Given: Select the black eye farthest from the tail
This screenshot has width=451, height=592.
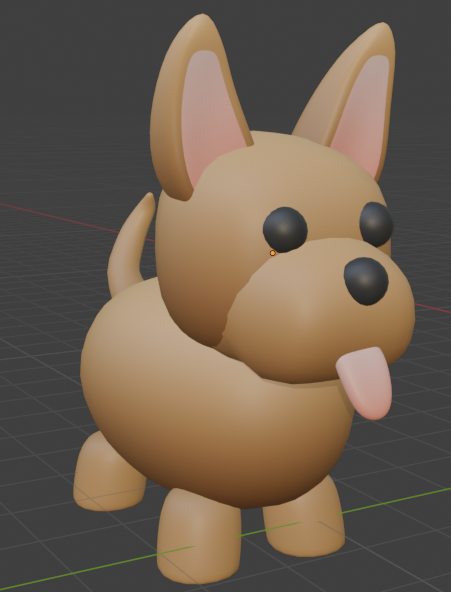Looking at the screenshot, I should click(x=376, y=224).
